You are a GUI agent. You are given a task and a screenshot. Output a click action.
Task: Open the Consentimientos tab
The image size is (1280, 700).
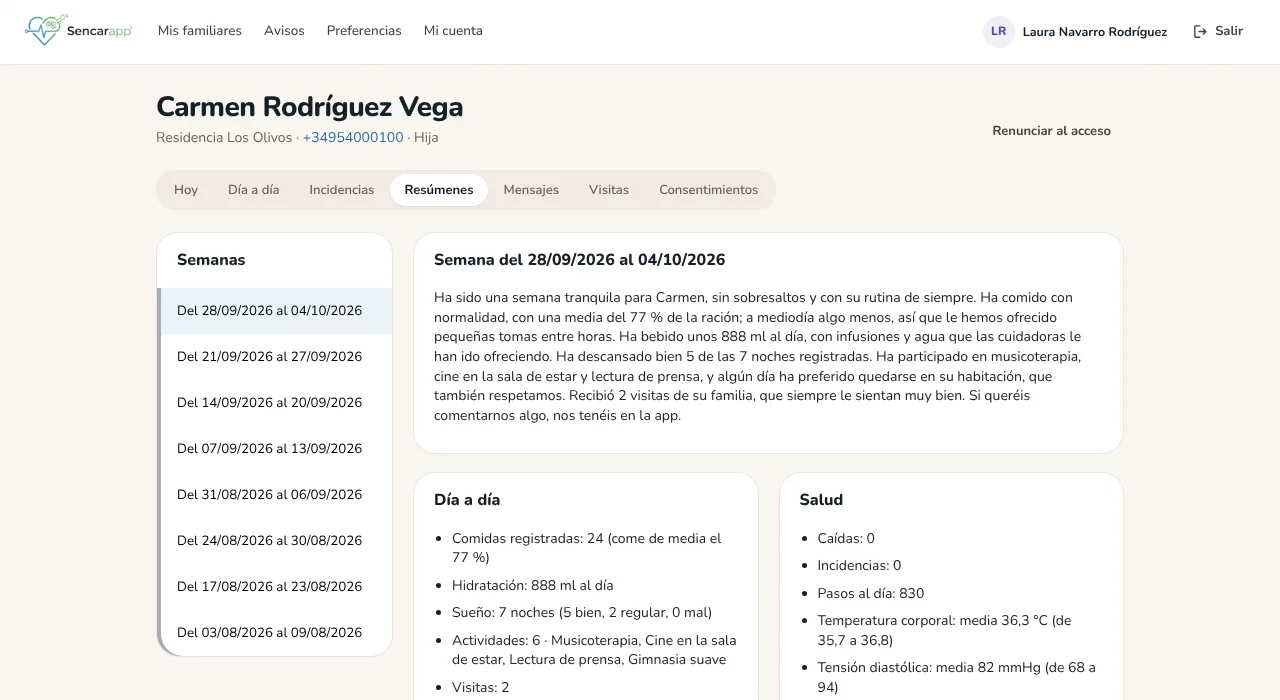point(709,190)
